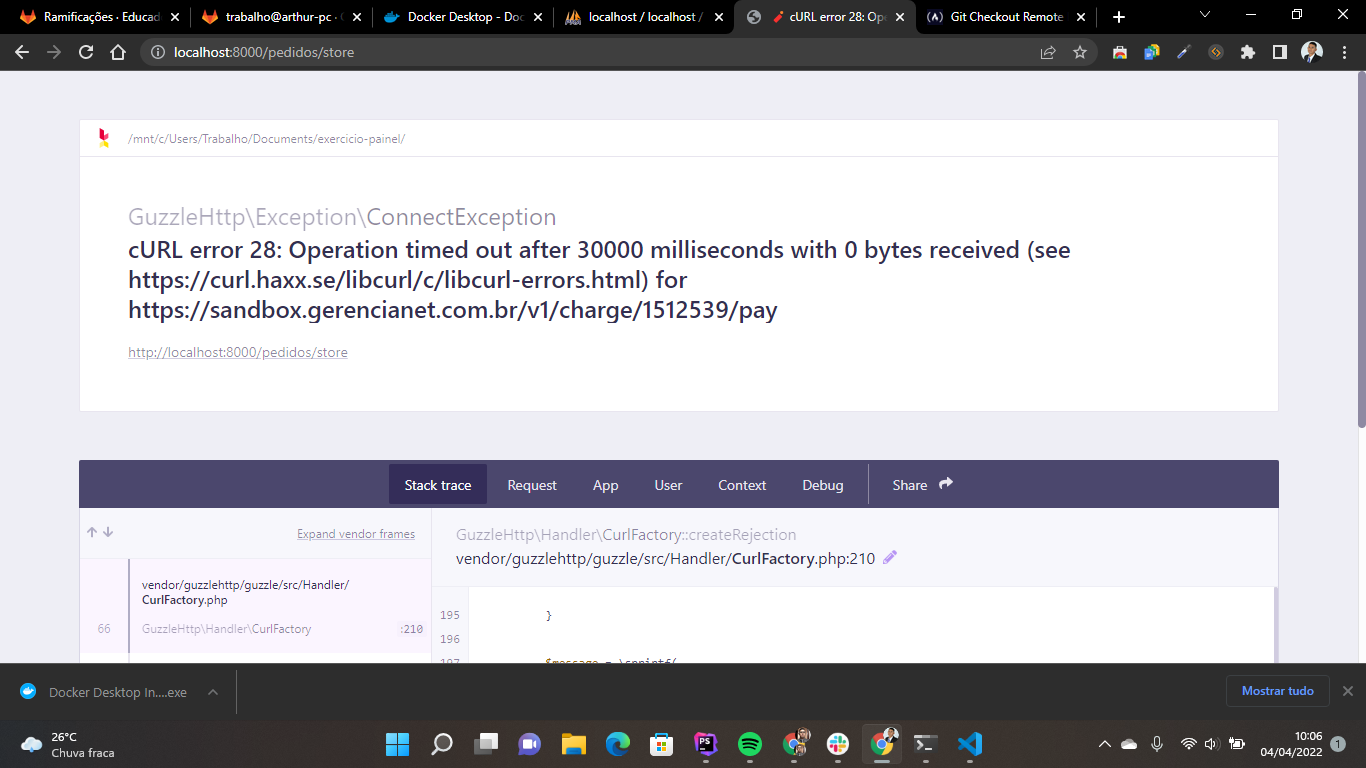Open the App tab
The image size is (1366, 768).
[606, 485]
